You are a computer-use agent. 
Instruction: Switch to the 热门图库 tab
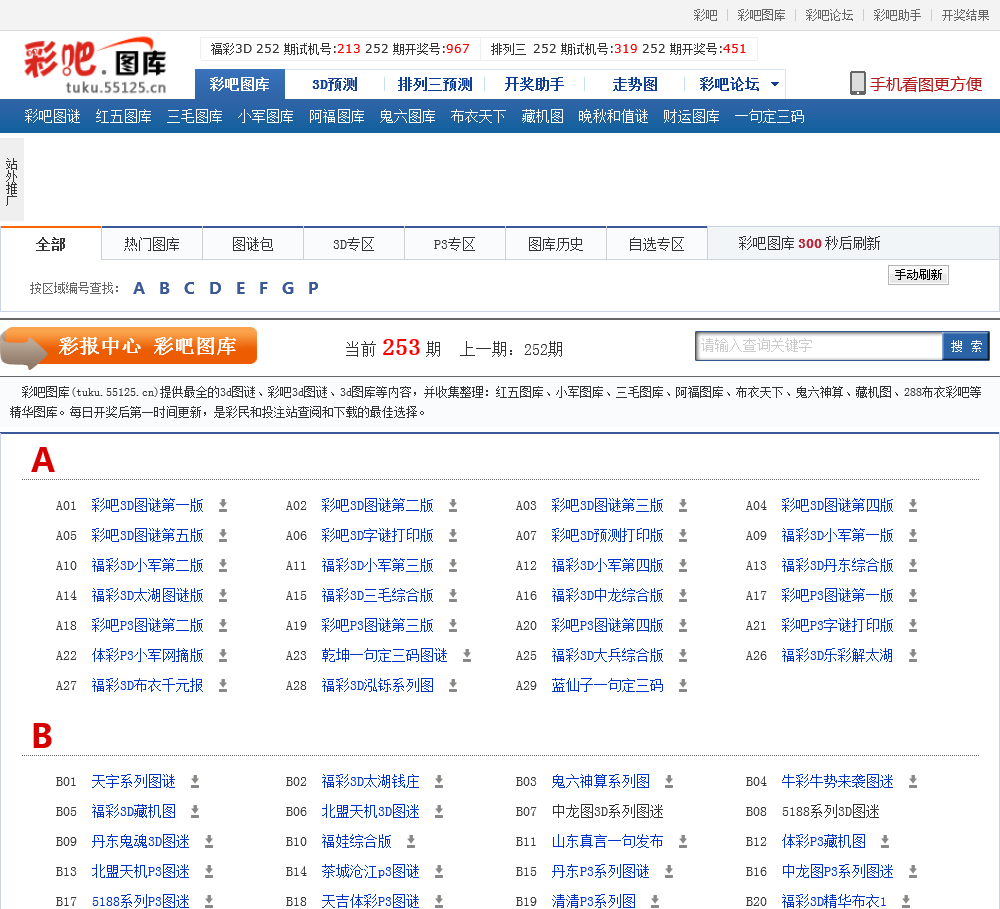pyautogui.click(x=152, y=244)
